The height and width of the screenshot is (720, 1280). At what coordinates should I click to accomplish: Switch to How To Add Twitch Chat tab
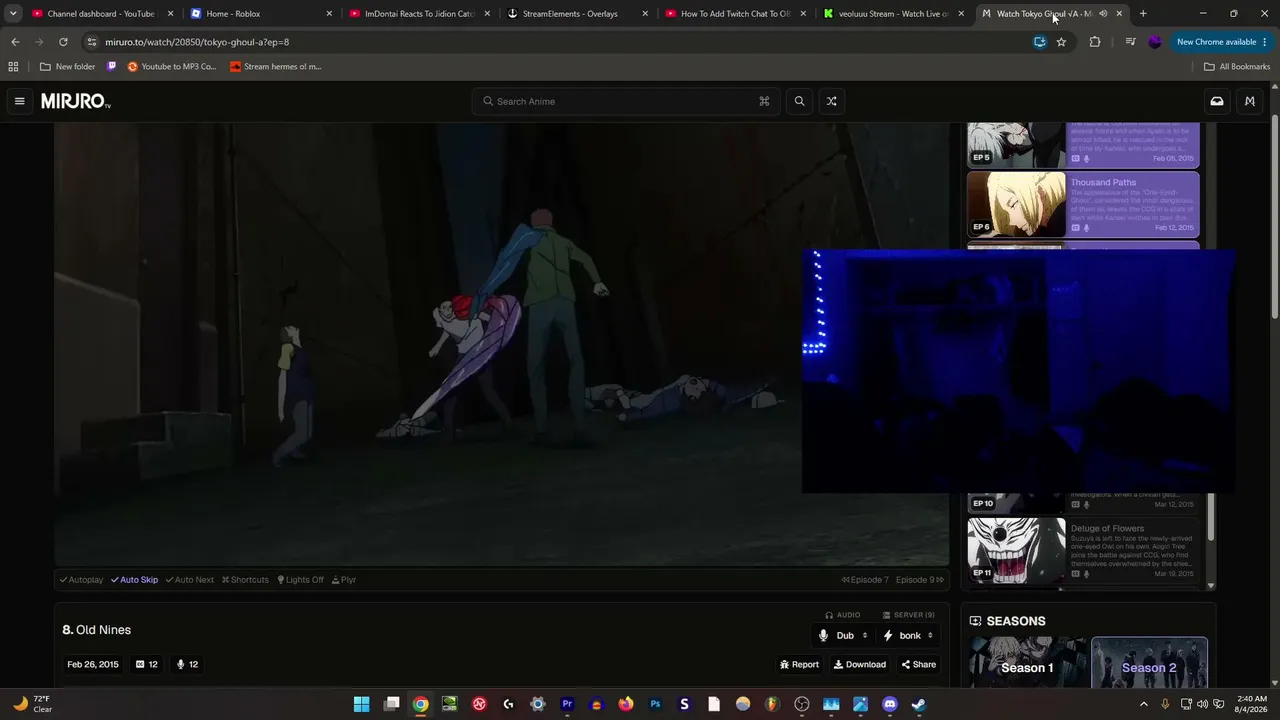coord(736,14)
